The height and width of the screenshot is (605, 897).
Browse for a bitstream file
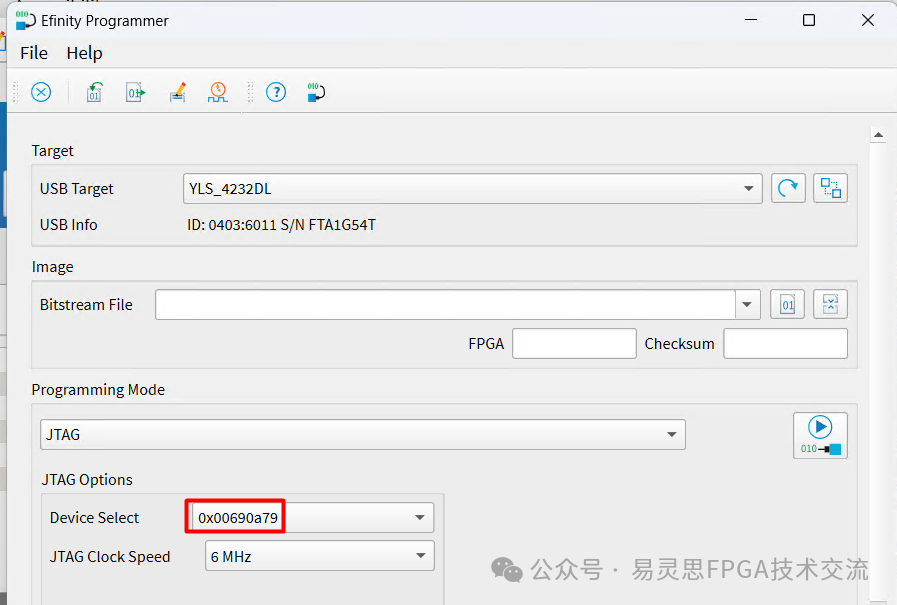pos(787,304)
